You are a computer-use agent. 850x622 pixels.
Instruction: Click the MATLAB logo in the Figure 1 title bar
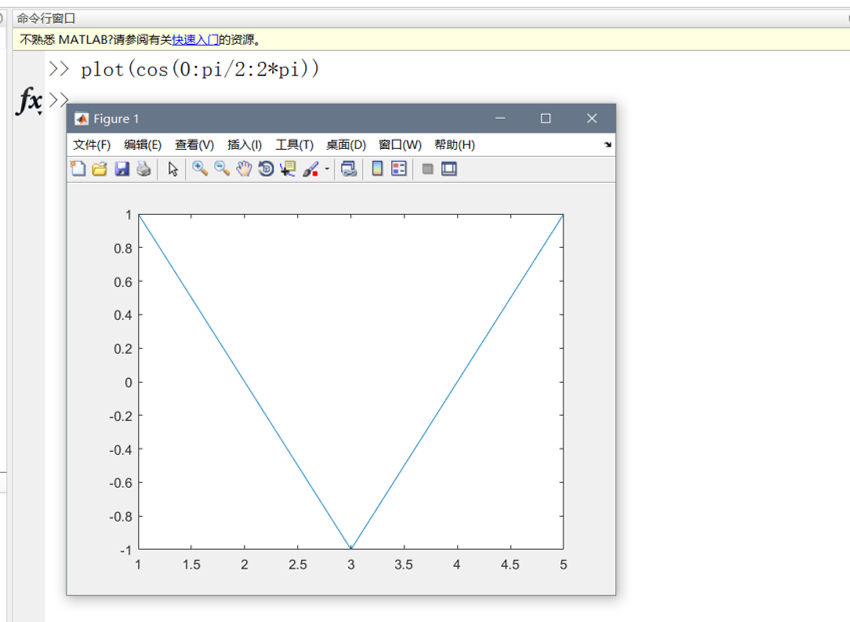[x=82, y=119]
